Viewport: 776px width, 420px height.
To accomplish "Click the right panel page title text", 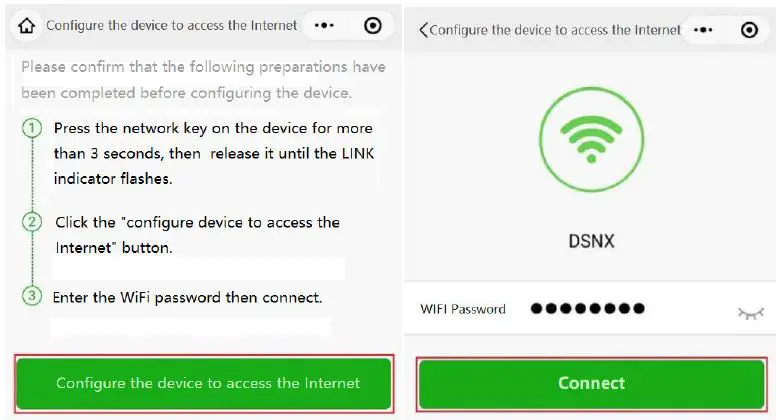I will click(x=555, y=30).
